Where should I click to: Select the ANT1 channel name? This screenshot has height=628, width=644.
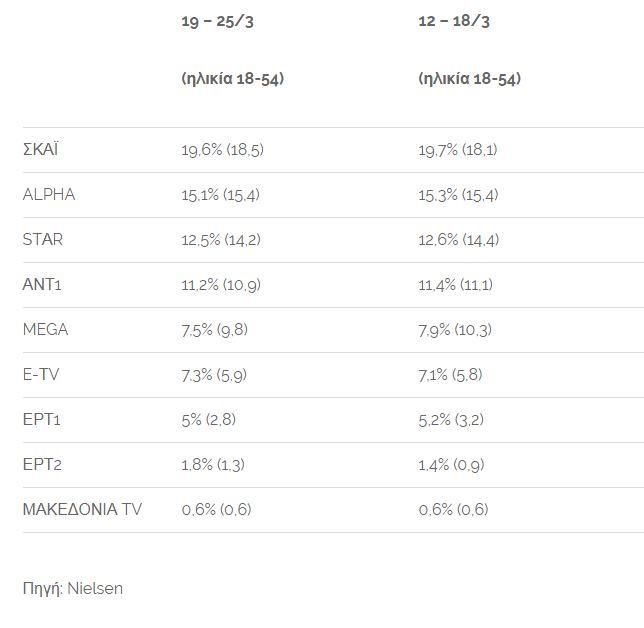click(x=42, y=284)
